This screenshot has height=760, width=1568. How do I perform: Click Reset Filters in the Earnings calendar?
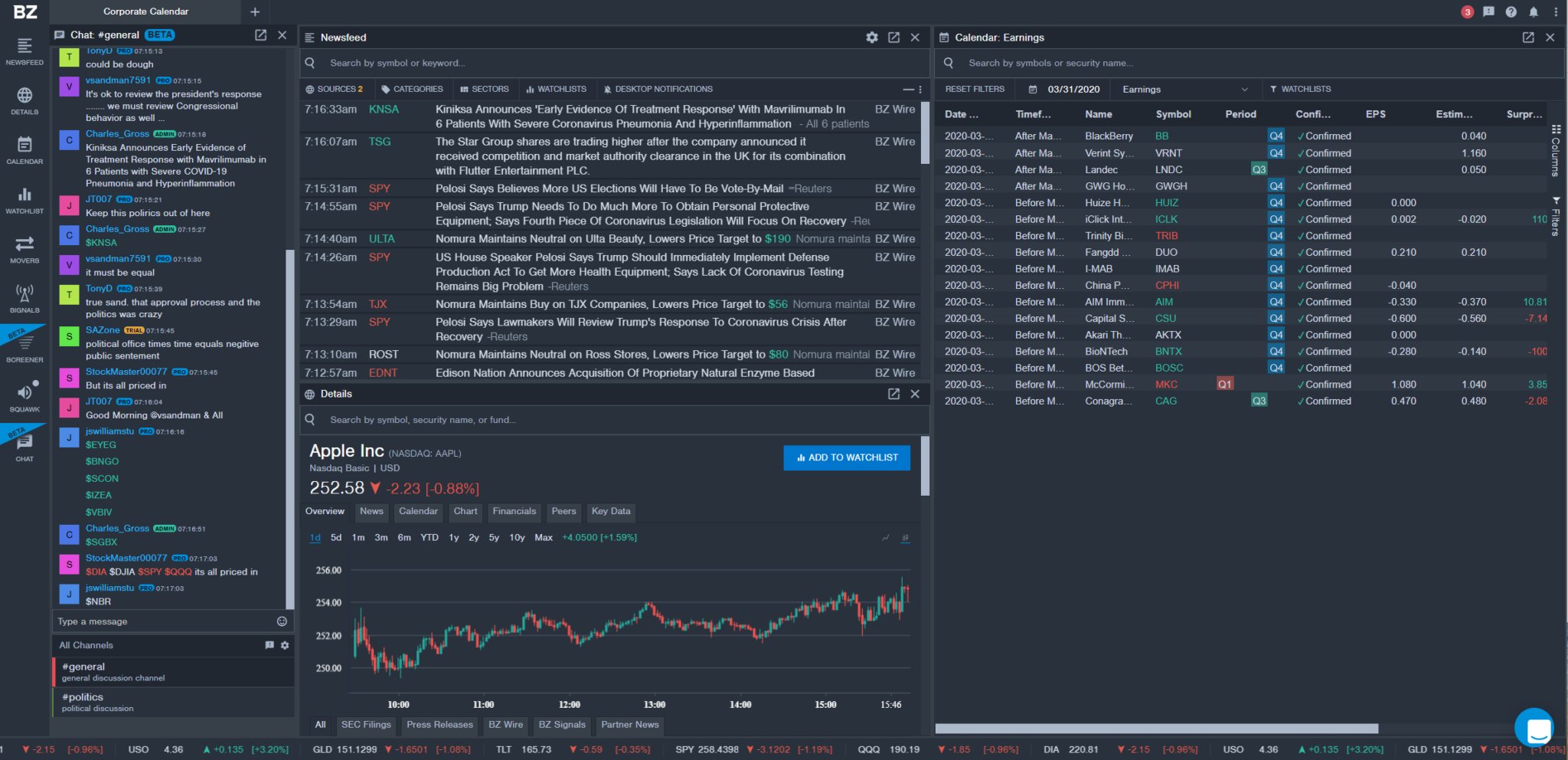tap(975, 89)
